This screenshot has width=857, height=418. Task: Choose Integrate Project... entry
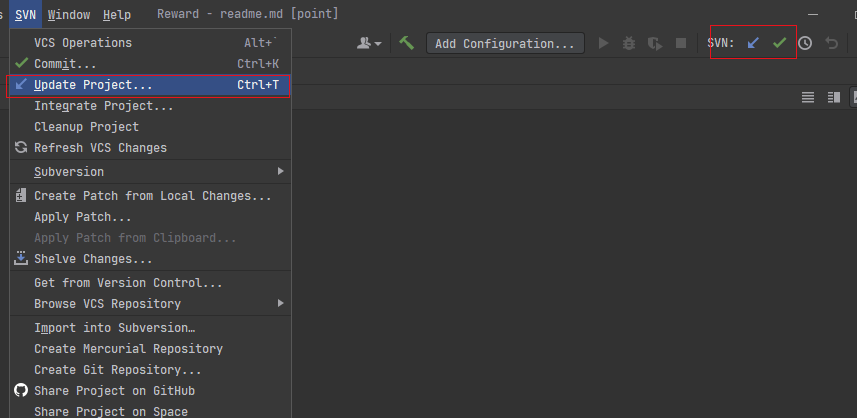pos(150,106)
